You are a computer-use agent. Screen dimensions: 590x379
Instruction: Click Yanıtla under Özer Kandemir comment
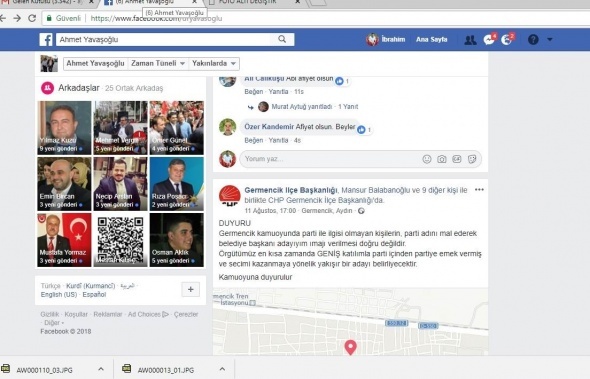click(278, 140)
